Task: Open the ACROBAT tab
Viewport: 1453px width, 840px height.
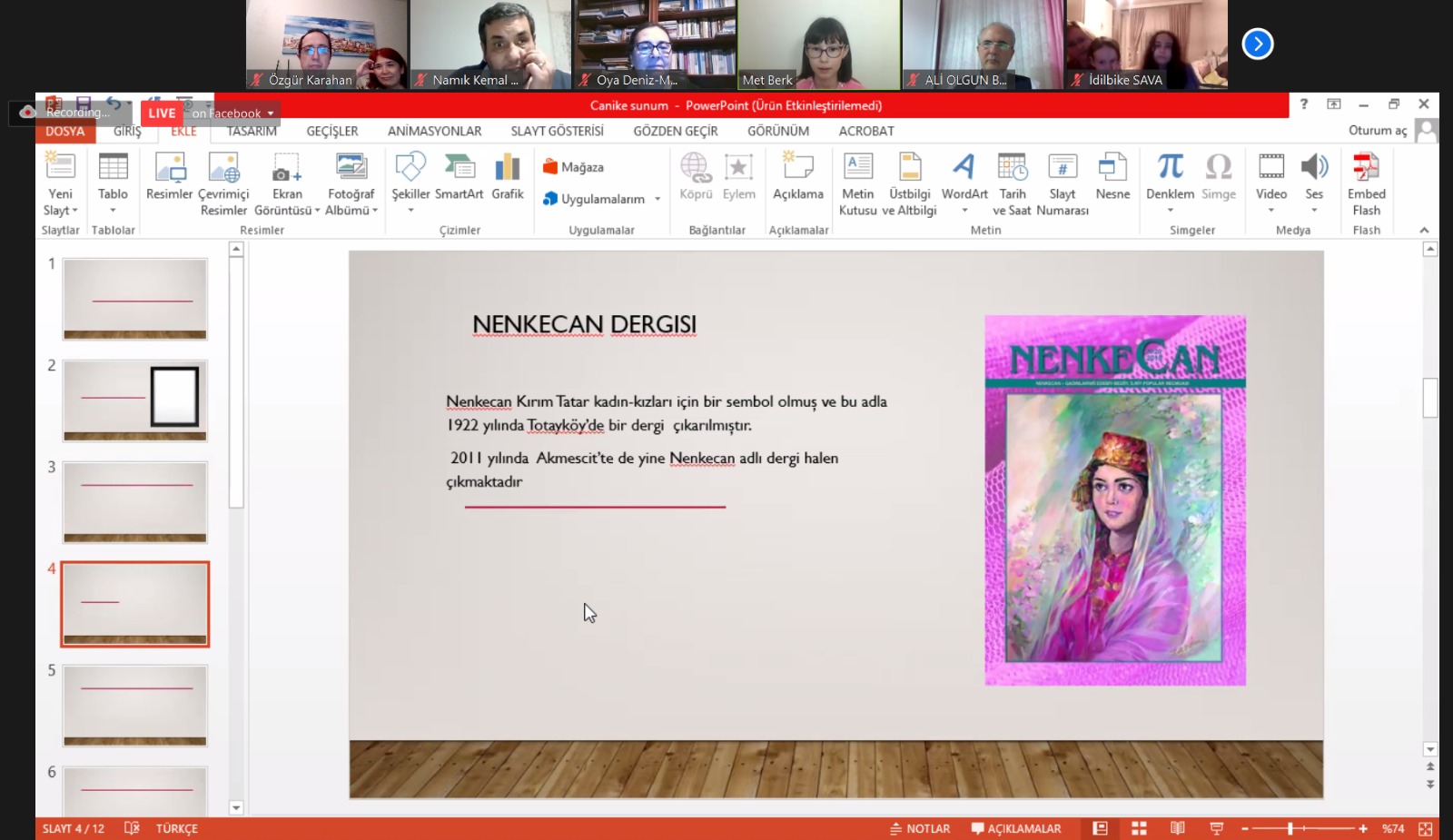Action: tap(866, 131)
